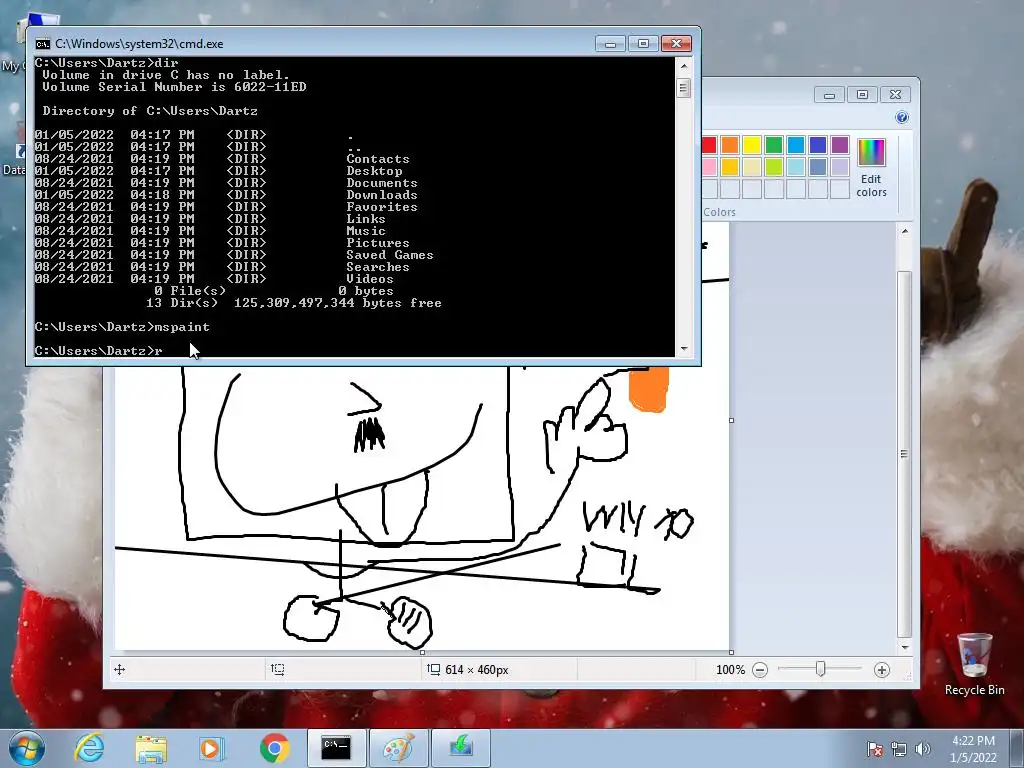This screenshot has height=768, width=1024.
Task: Close the cmd.exe window
Action: 677,44
